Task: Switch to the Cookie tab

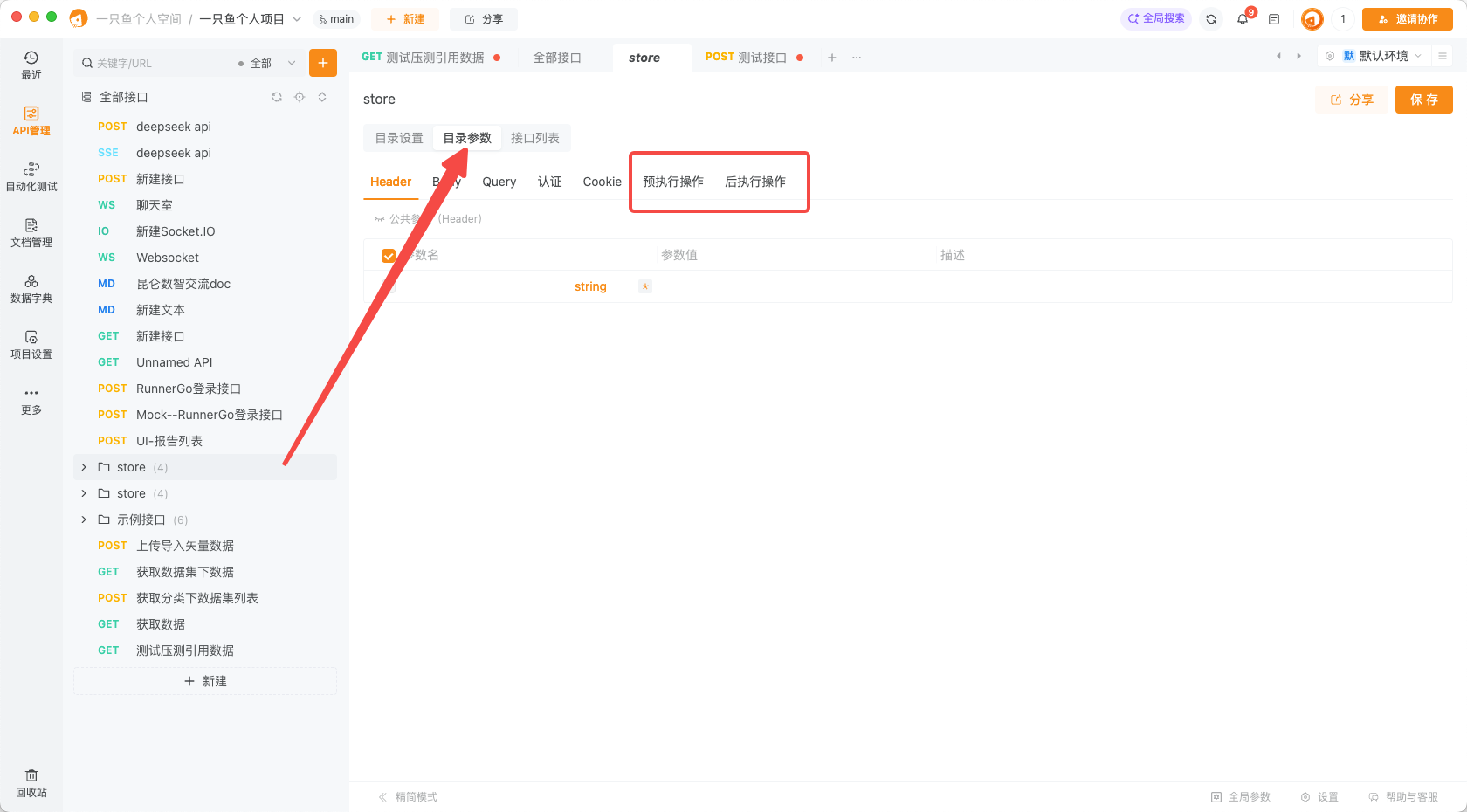Action: tap(602, 182)
